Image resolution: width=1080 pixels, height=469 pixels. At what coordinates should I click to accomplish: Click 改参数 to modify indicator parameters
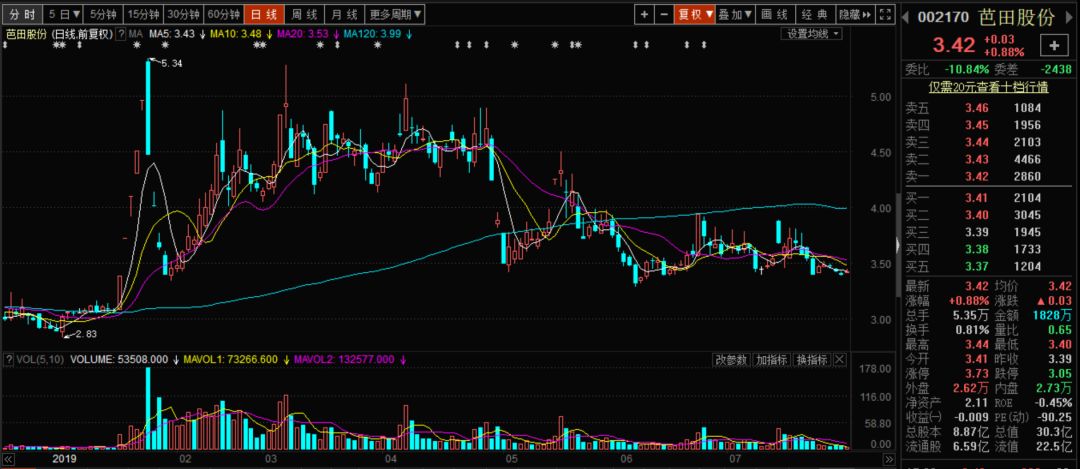[x=731, y=359]
